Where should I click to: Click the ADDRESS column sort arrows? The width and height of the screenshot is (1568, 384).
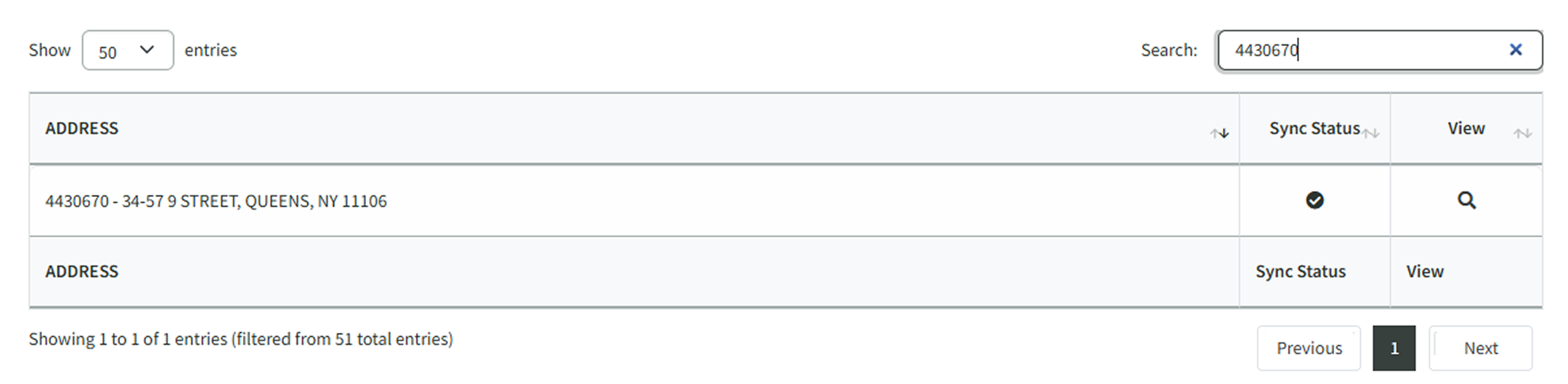click(x=1219, y=133)
